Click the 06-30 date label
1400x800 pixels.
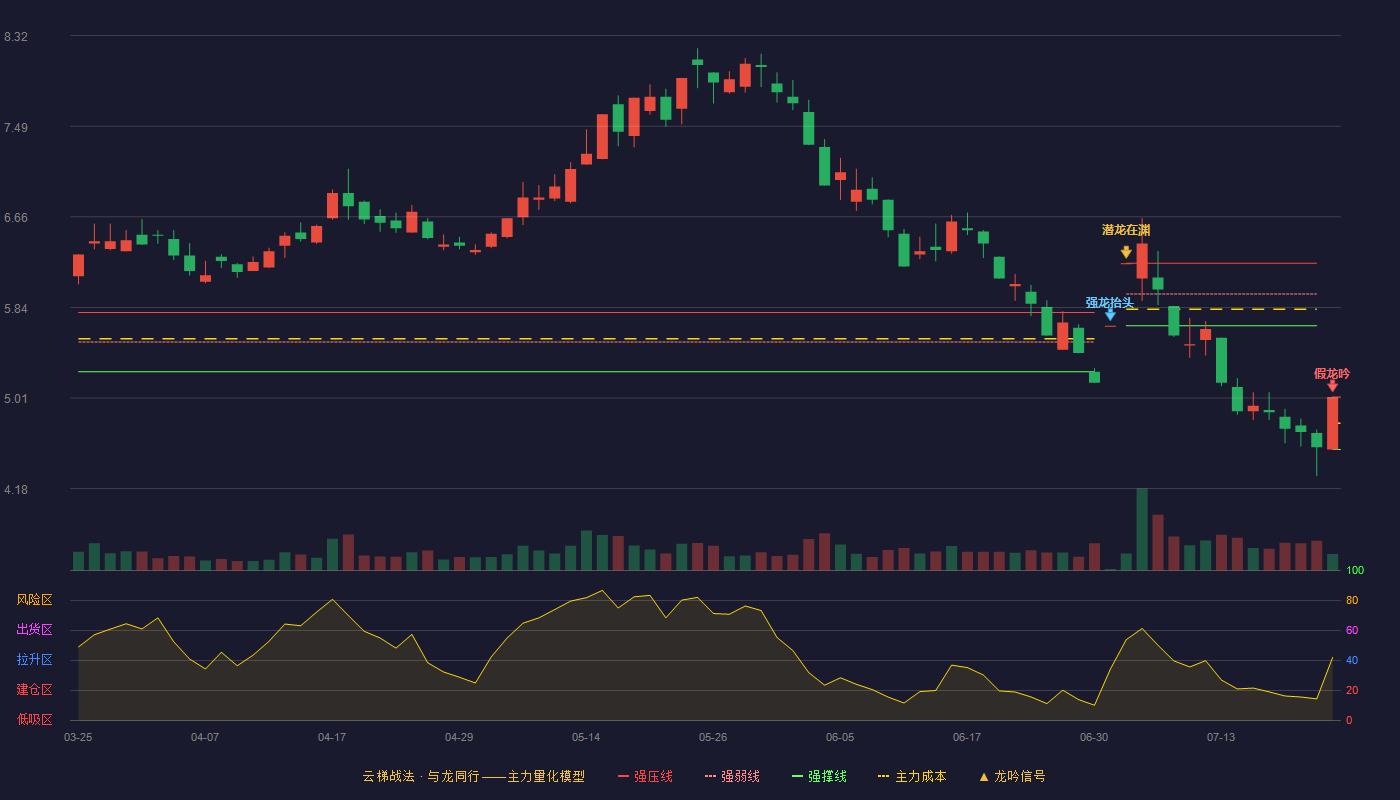click(1094, 737)
